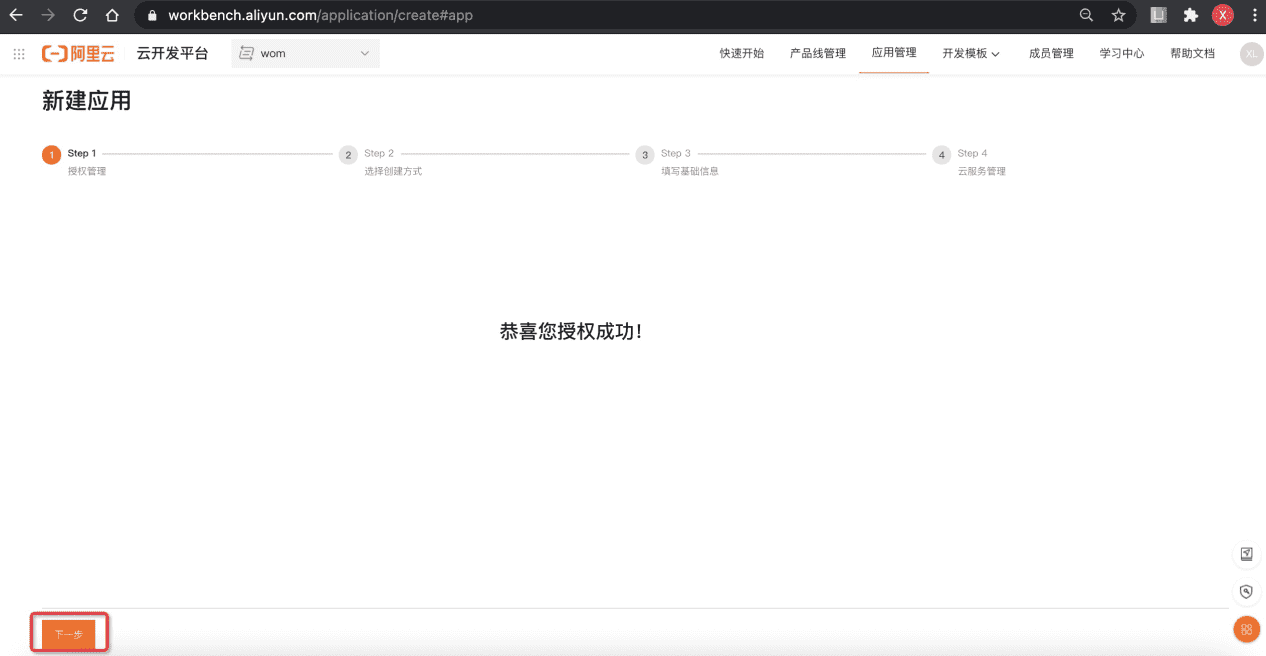Open the 帮助文档 link
This screenshot has width=1266, height=656.
point(1192,54)
